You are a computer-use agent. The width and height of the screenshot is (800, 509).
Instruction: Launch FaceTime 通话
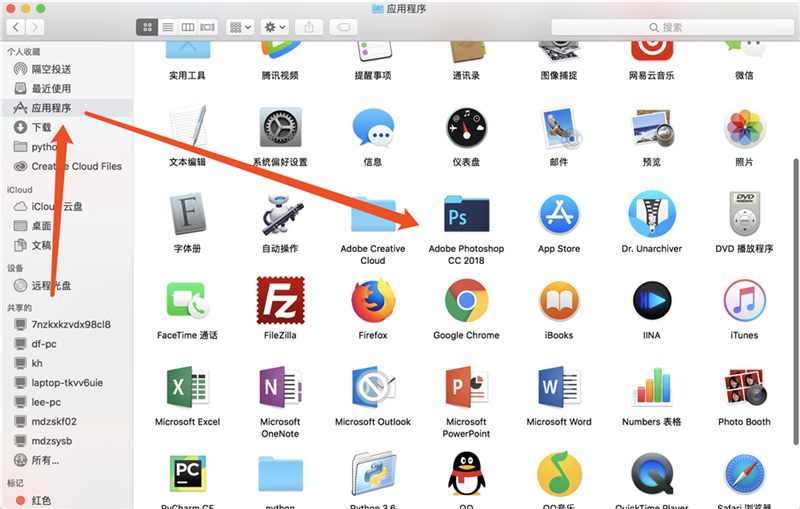pyautogui.click(x=187, y=300)
